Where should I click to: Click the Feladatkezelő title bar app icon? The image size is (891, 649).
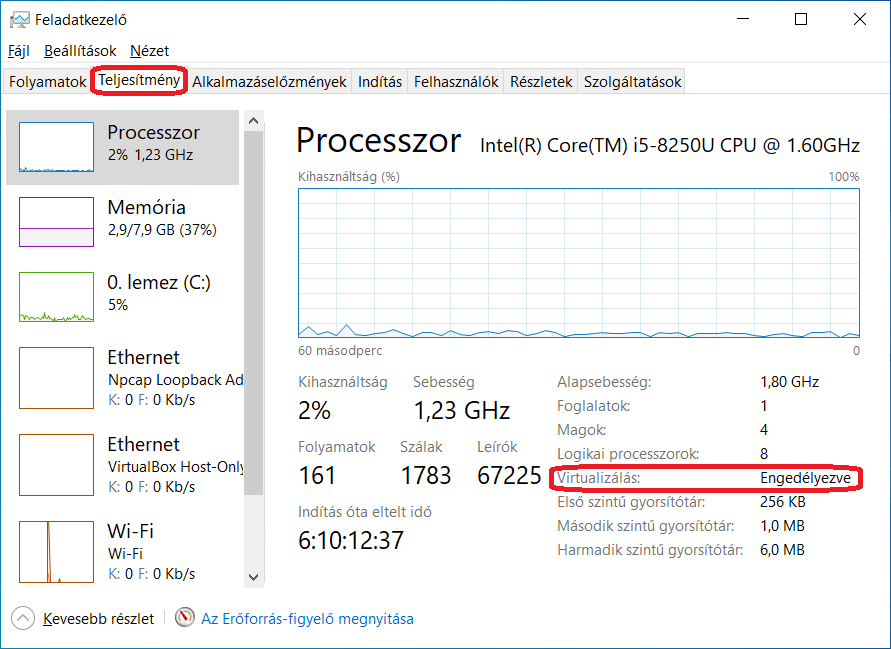point(19,20)
